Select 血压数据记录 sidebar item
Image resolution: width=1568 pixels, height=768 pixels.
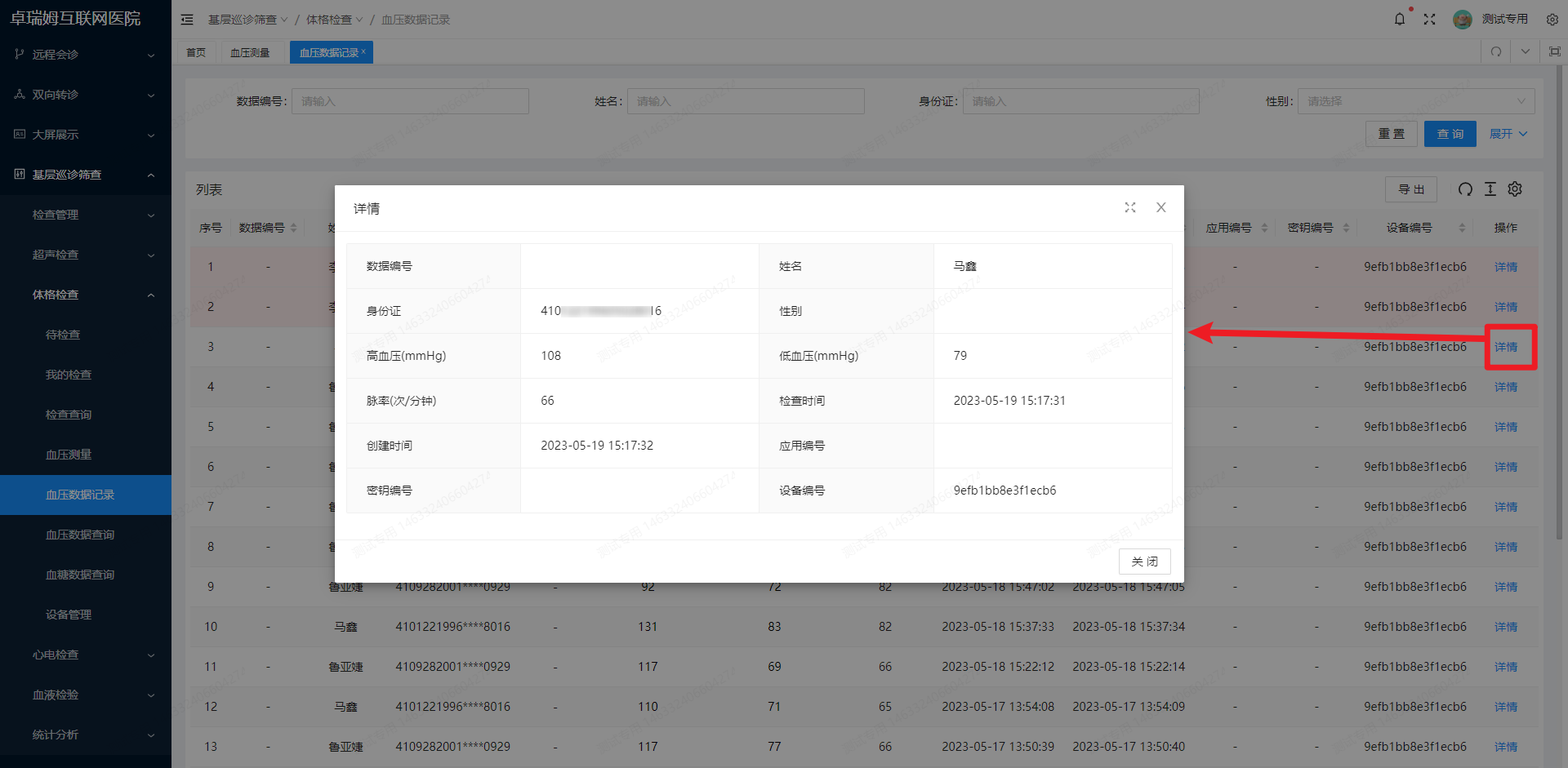coord(86,495)
